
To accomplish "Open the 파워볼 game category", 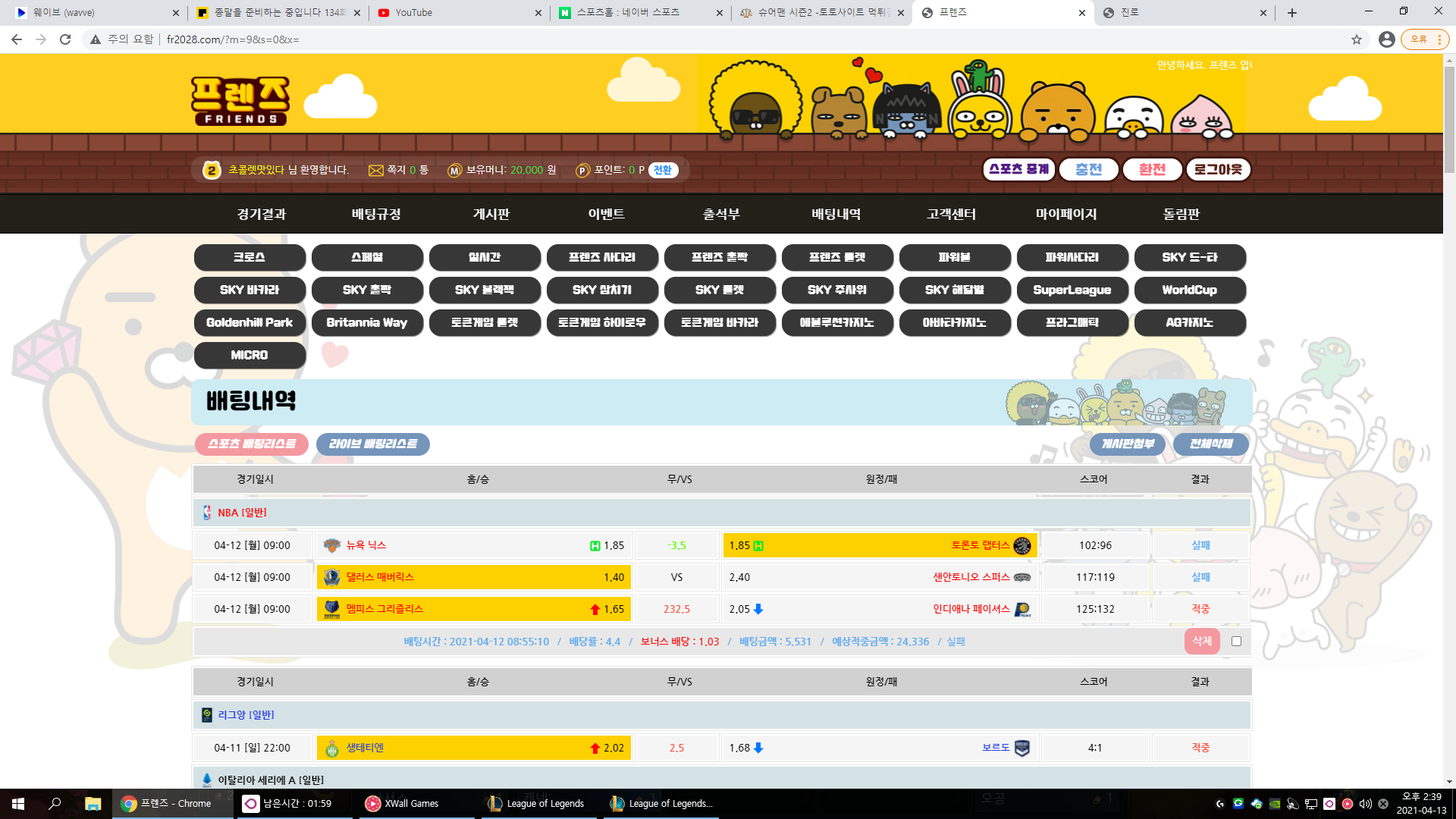I will [x=954, y=258].
